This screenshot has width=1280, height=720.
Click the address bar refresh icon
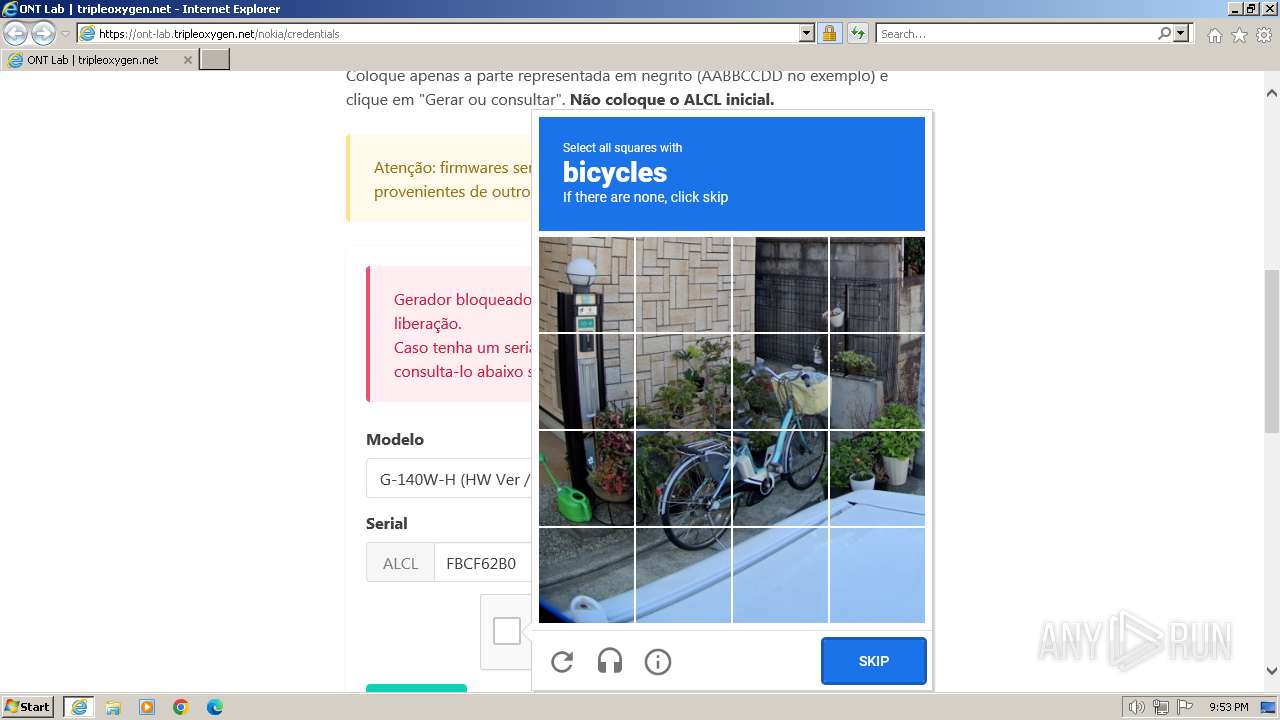857,33
